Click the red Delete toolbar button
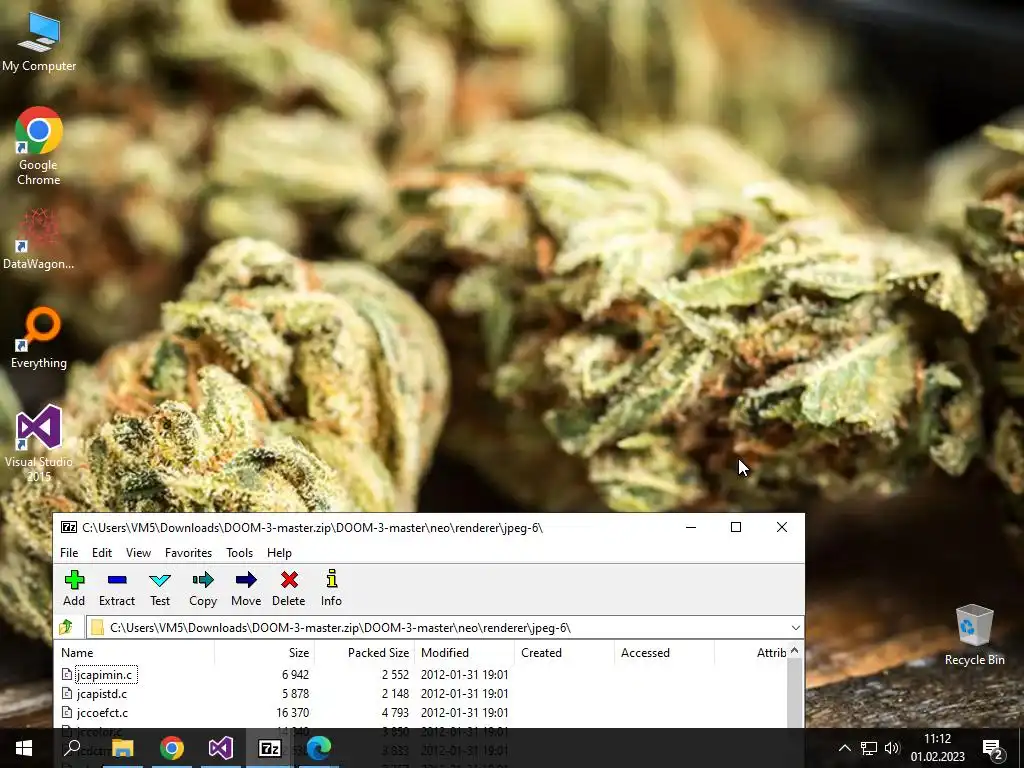 pos(289,588)
